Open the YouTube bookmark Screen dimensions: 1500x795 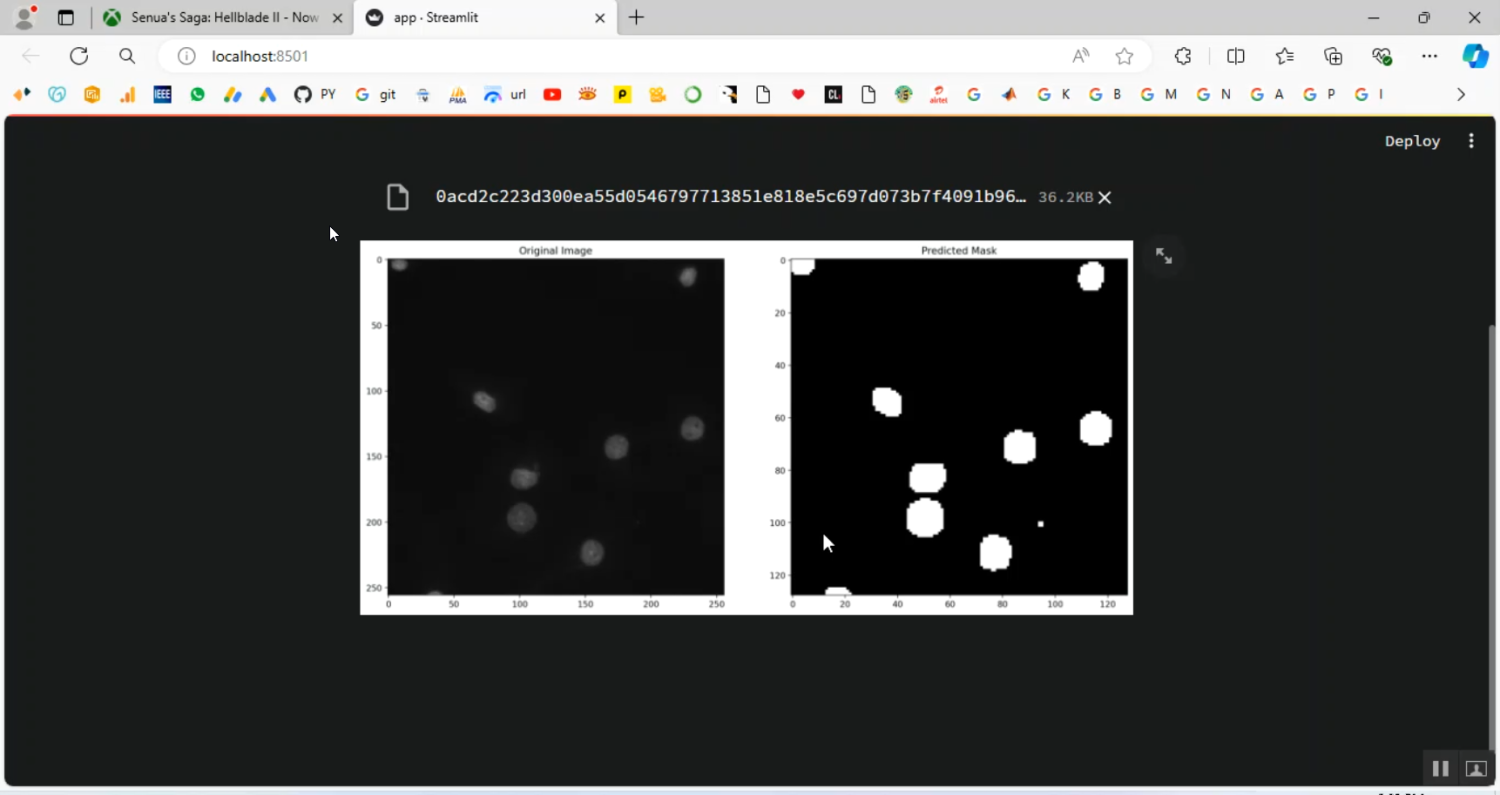pos(552,95)
